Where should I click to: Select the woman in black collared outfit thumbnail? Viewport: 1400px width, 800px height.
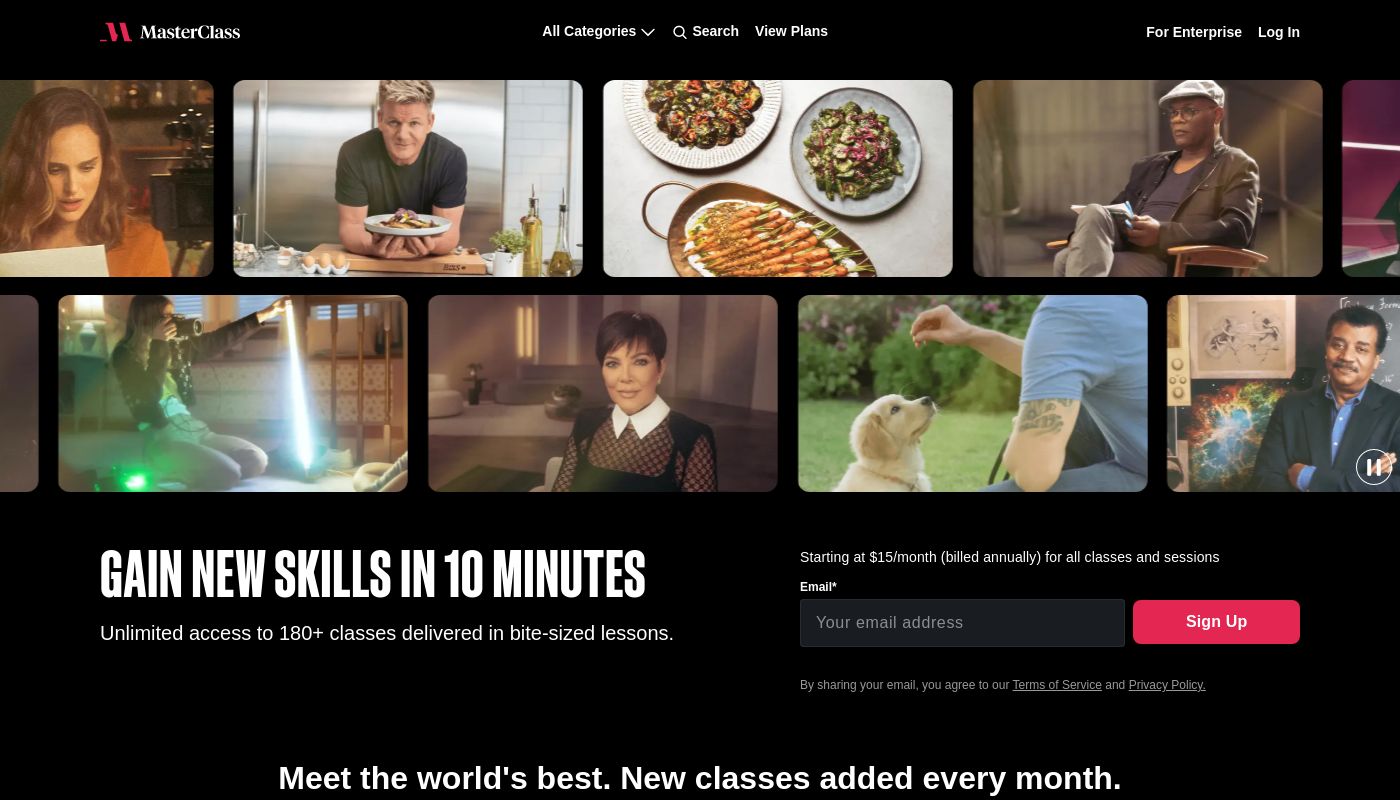click(603, 393)
